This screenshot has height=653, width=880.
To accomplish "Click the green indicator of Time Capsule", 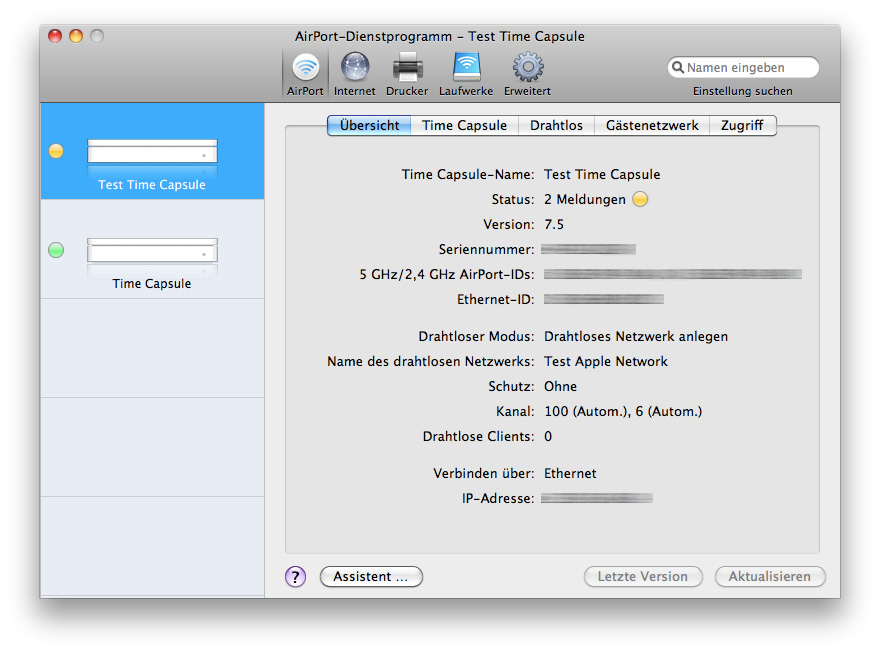I will [x=56, y=250].
